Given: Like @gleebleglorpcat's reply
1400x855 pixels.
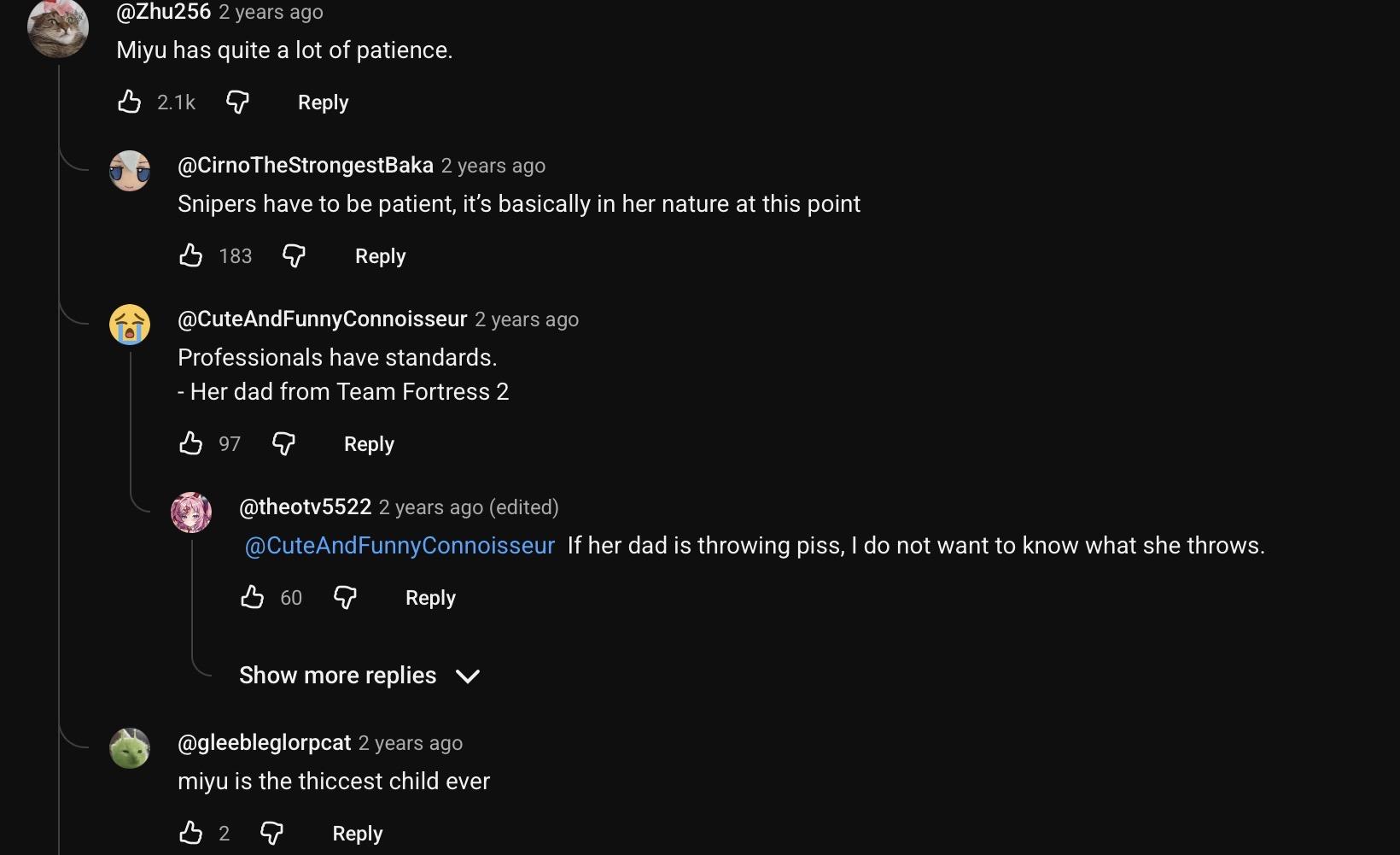Looking at the screenshot, I should (x=190, y=833).
